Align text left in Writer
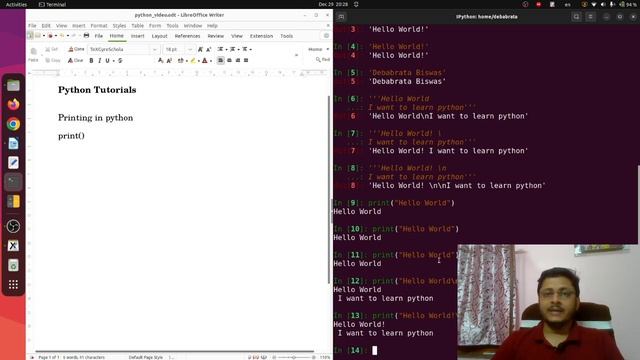The width and height of the screenshot is (640, 360). 221,60
